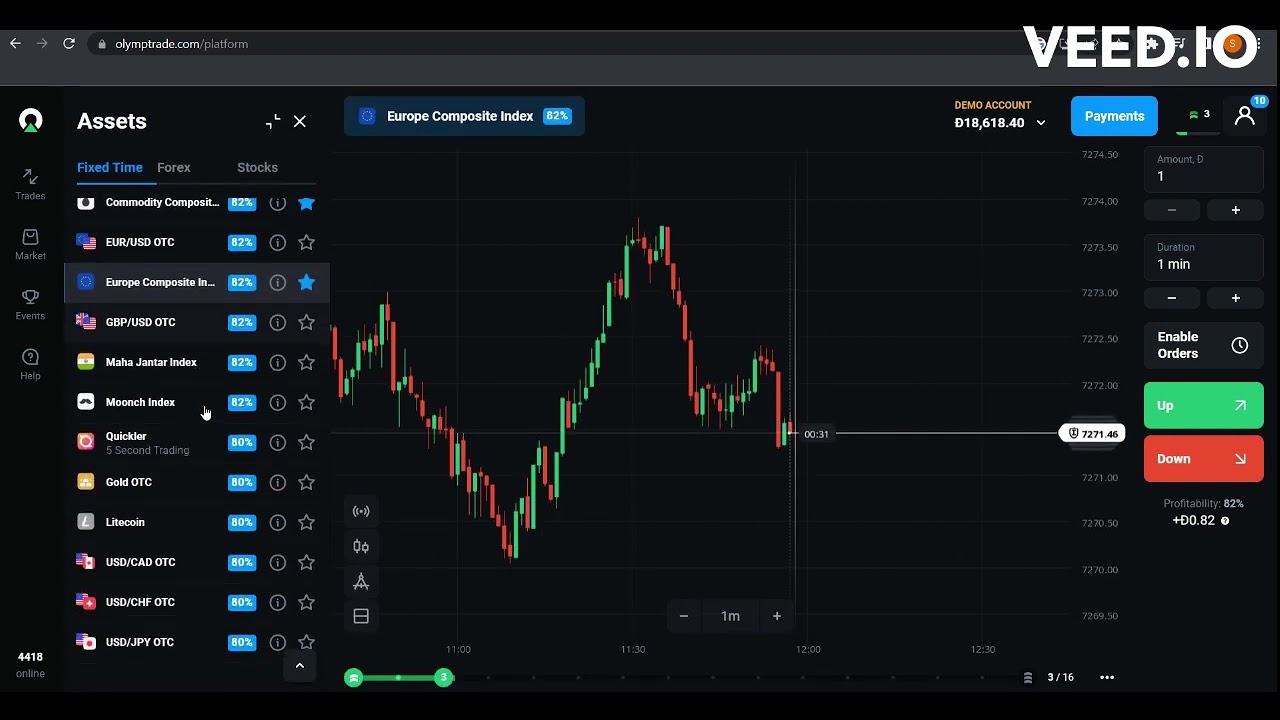Favorite Maha Jantar Index star

tap(307, 362)
